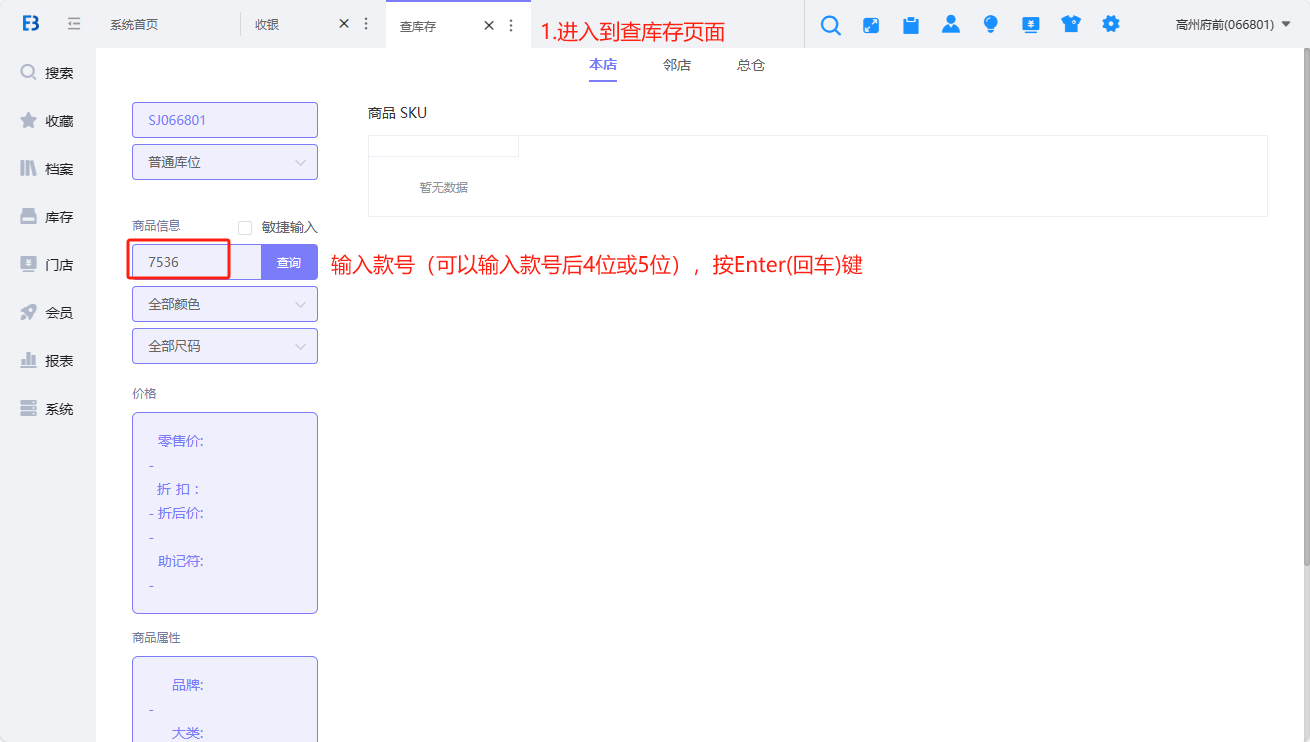Viewport: 1310px width, 742px height.
Task: Collapse the sidebar with the menu-fold icon
Action: point(74,24)
